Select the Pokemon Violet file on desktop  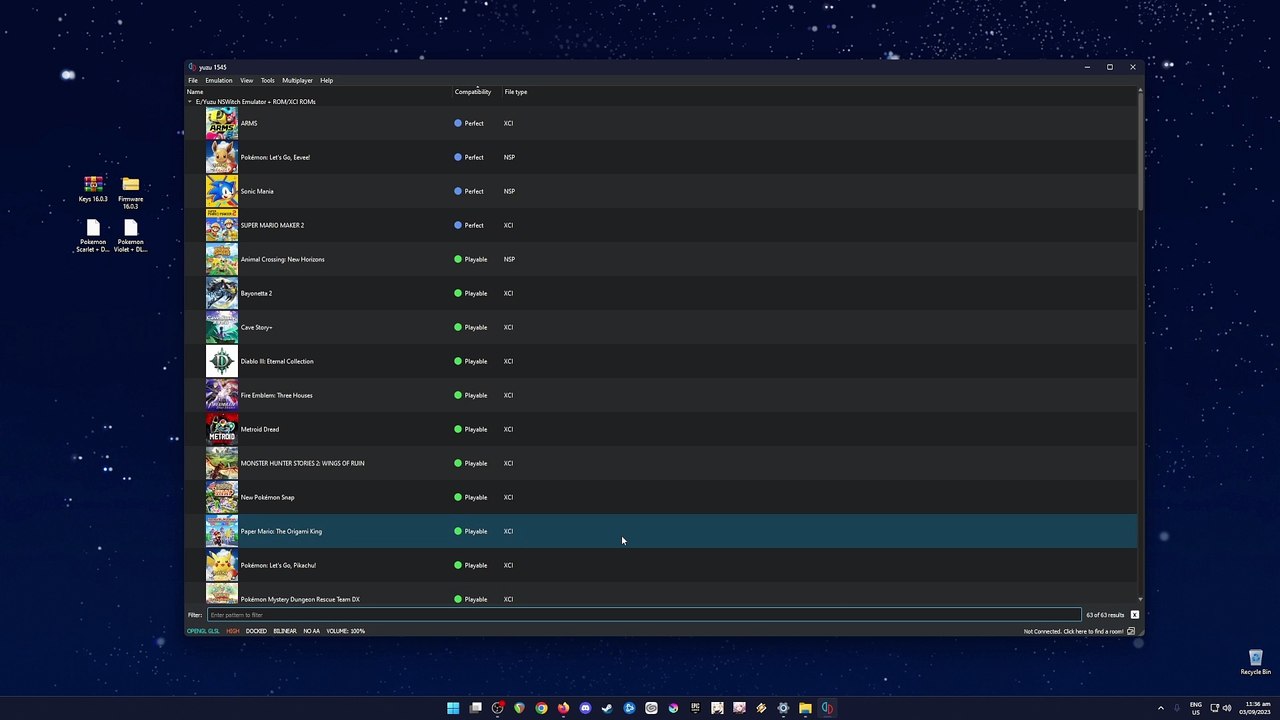coord(130,235)
